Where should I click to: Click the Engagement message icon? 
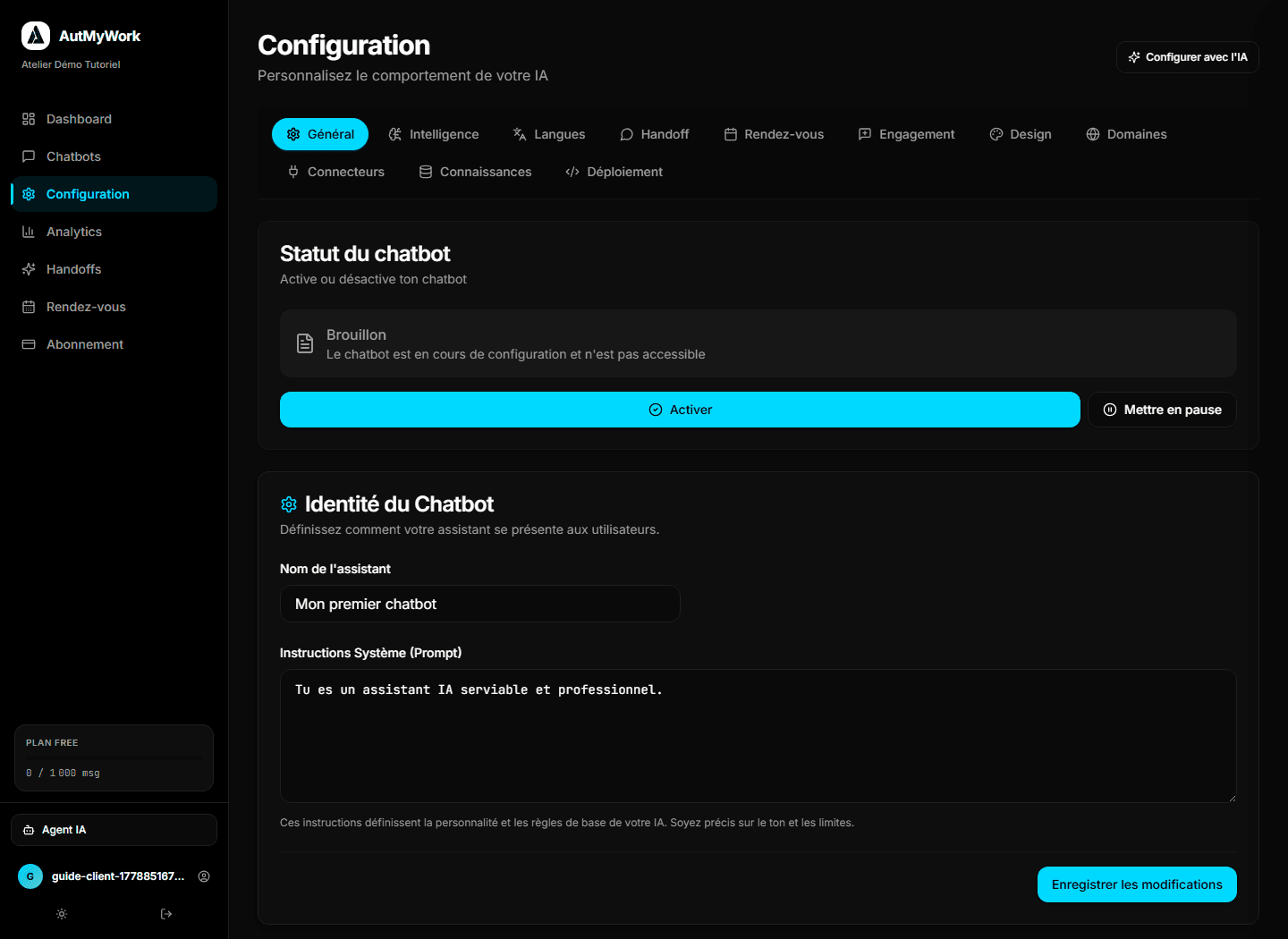865,134
